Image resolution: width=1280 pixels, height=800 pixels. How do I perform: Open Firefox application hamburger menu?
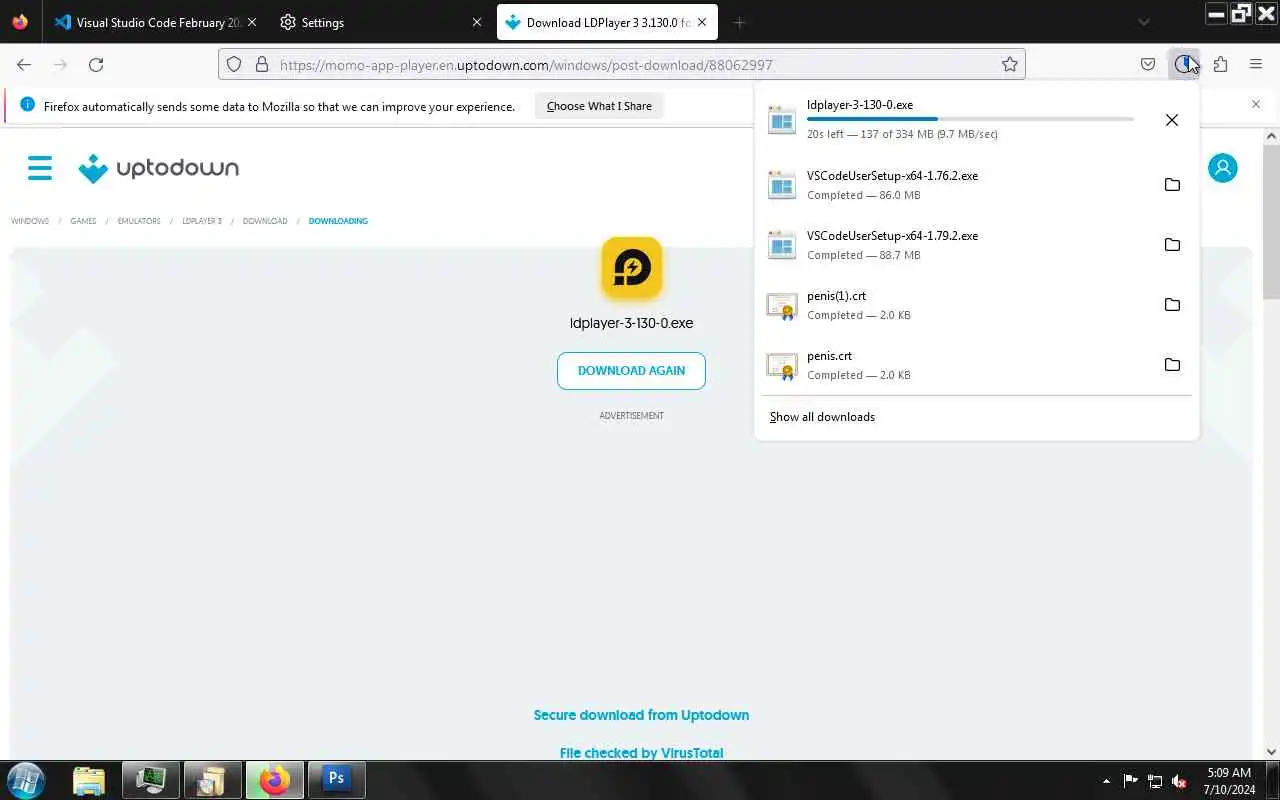[1256, 64]
